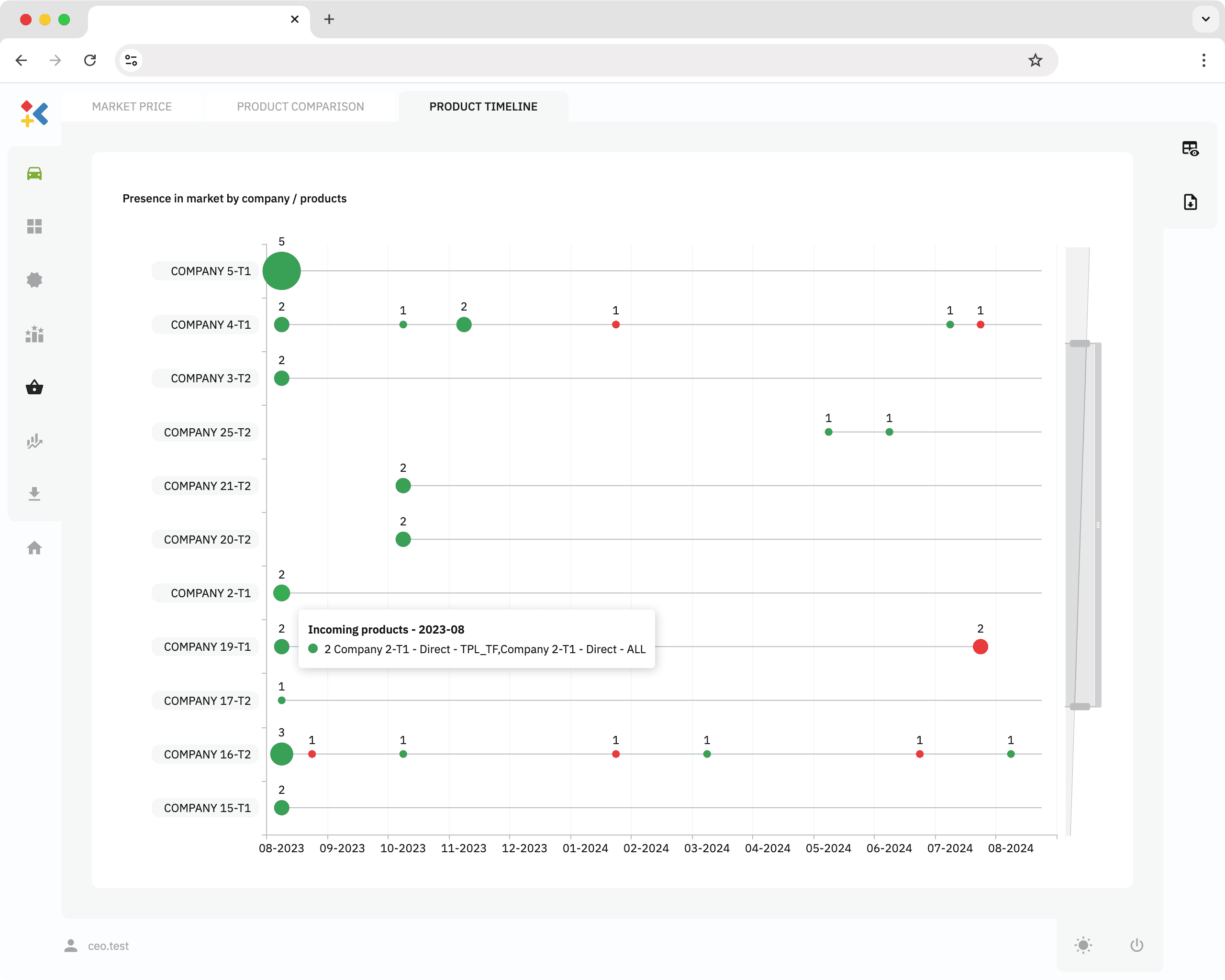Go back in browser history

click(x=22, y=60)
